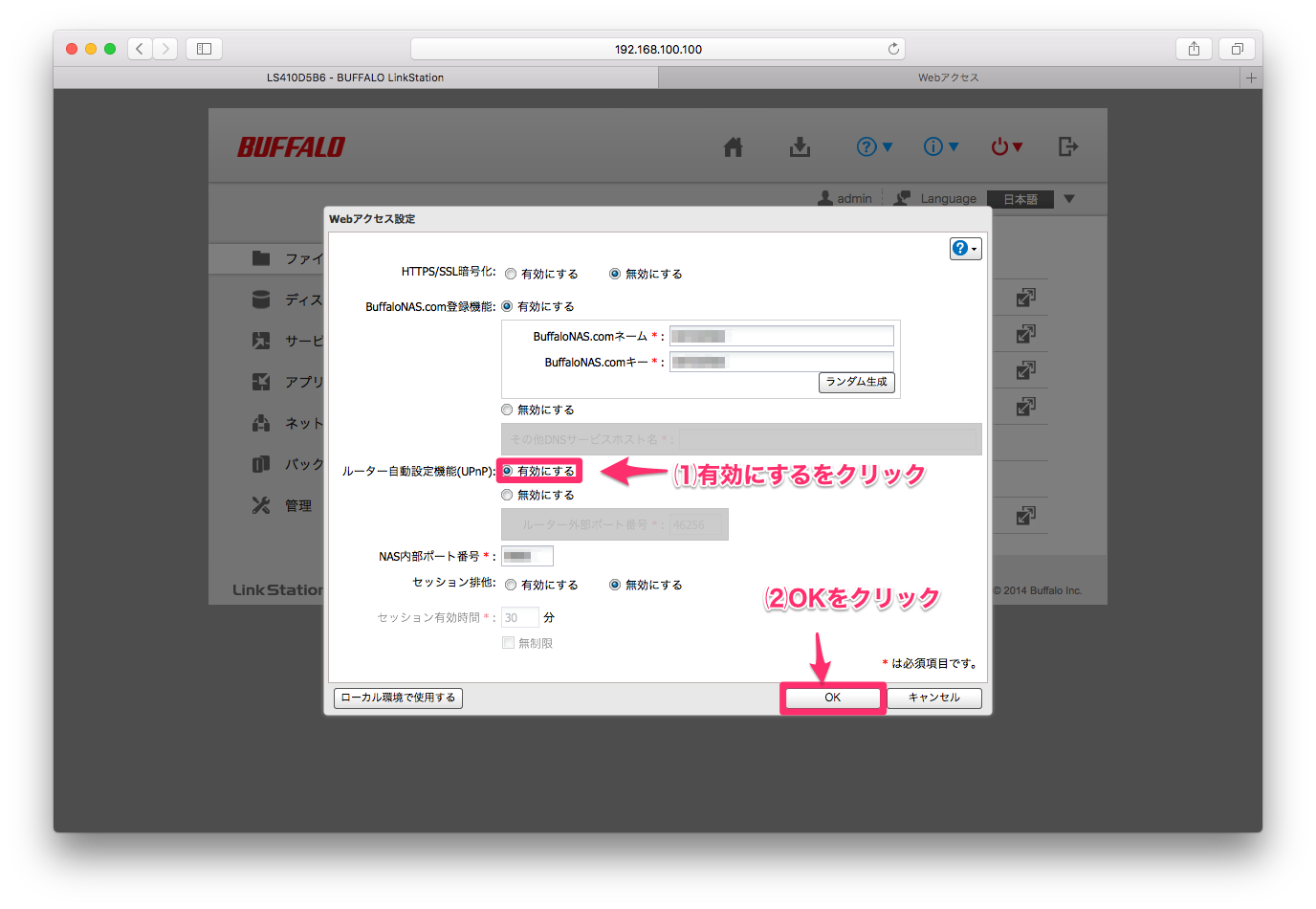Image resolution: width=1316 pixels, height=909 pixels.
Task: Click the 192.168.100.100 address bar
Action: click(x=658, y=49)
